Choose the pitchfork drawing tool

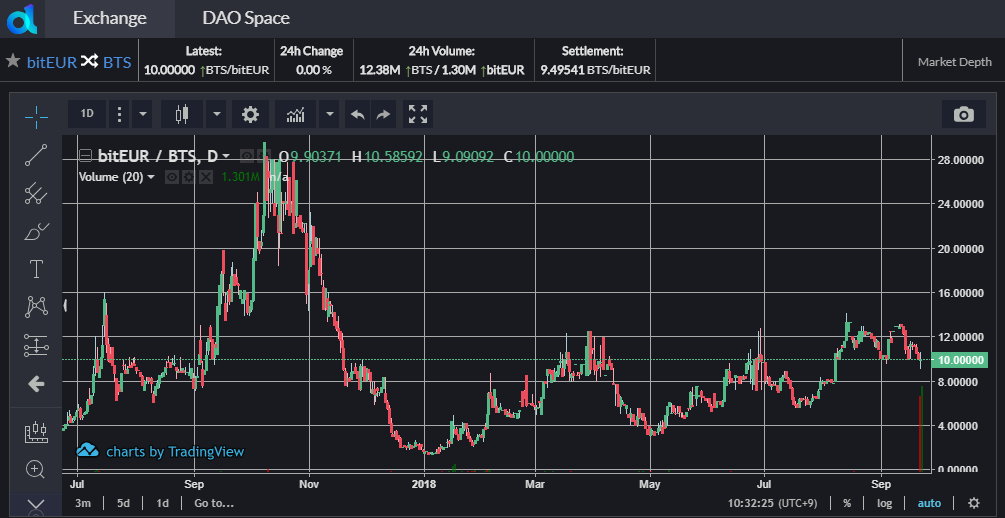(36, 193)
